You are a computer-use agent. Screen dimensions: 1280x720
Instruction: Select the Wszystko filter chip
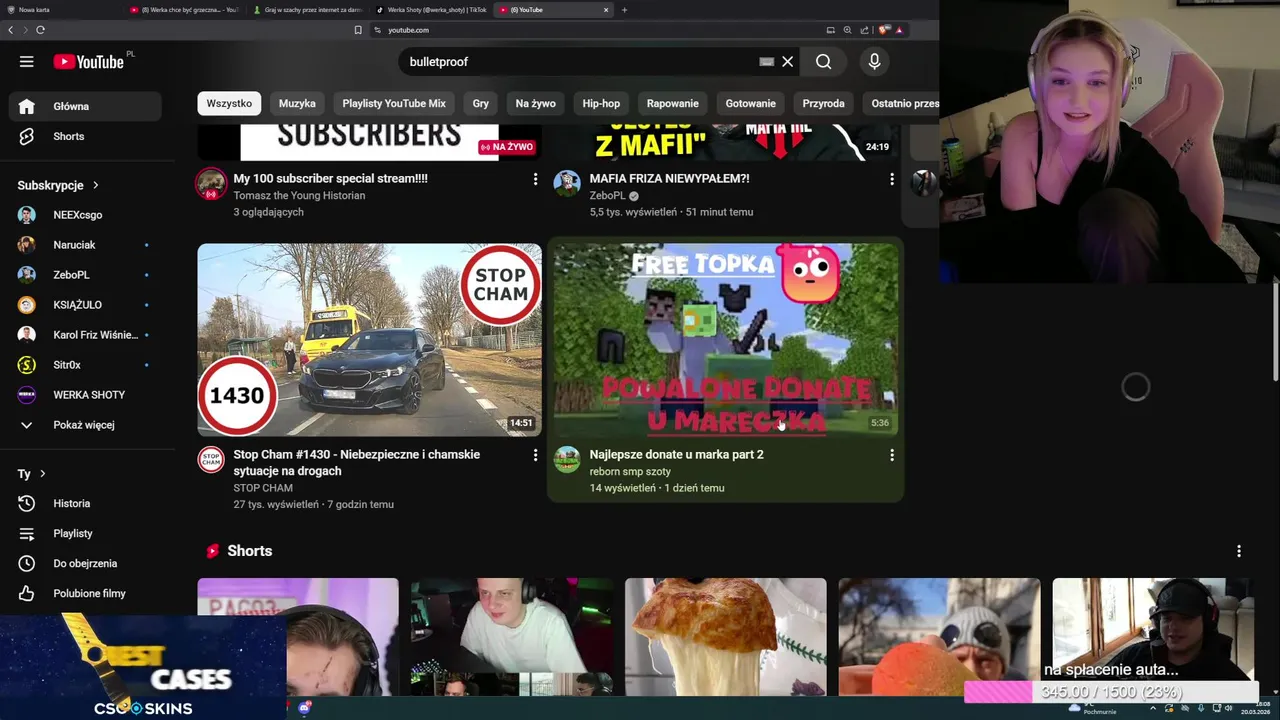point(229,103)
